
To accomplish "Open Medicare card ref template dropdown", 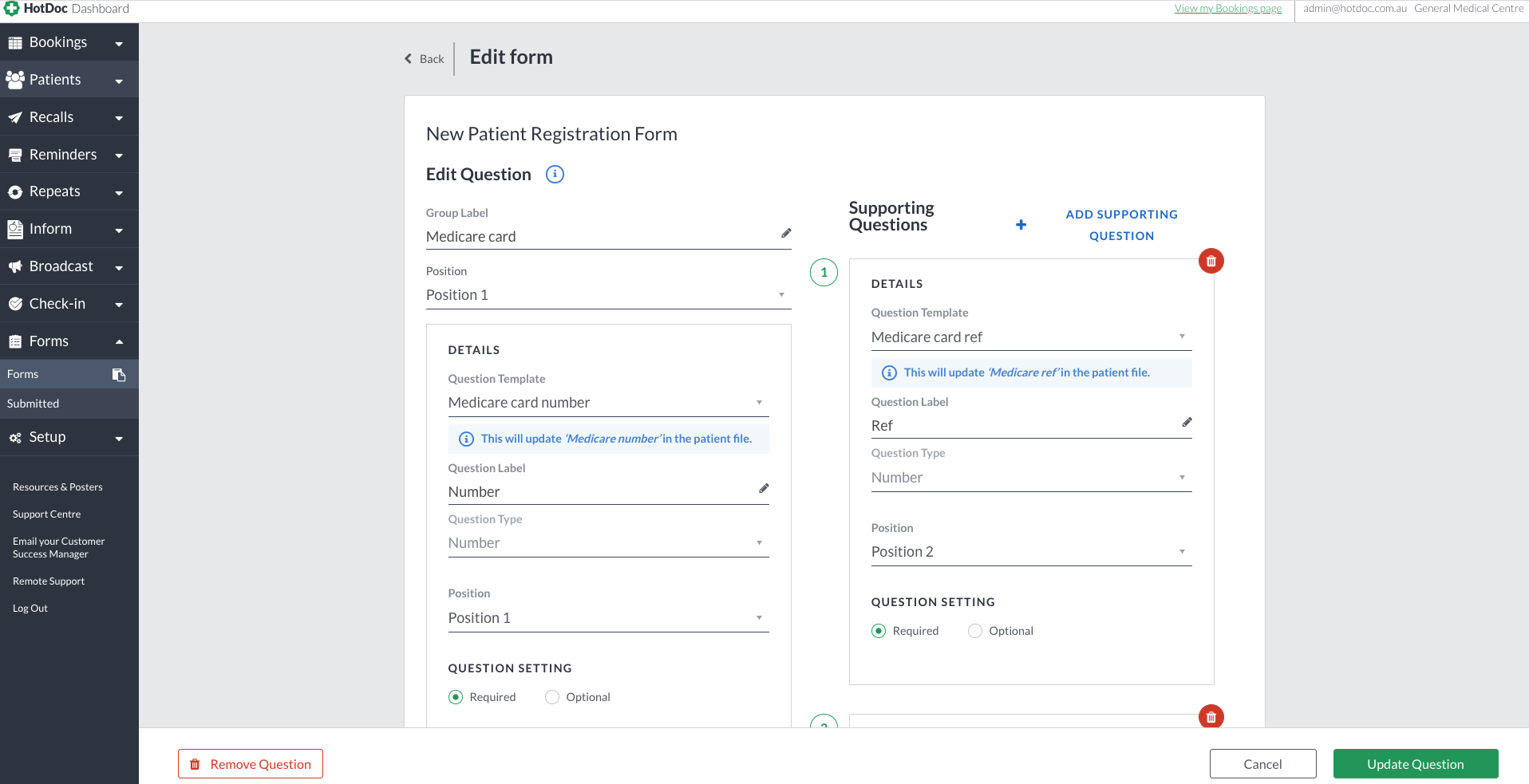I will pos(1031,337).
